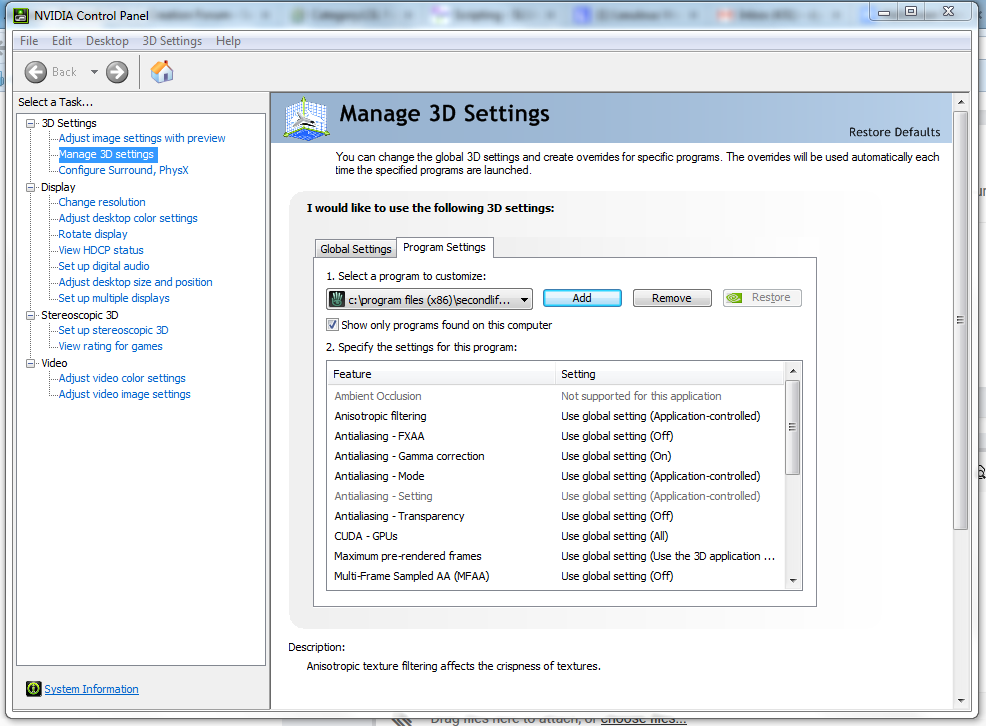Select the Multi-Frame Sampled AA (MFAA) row

[556, 576]
